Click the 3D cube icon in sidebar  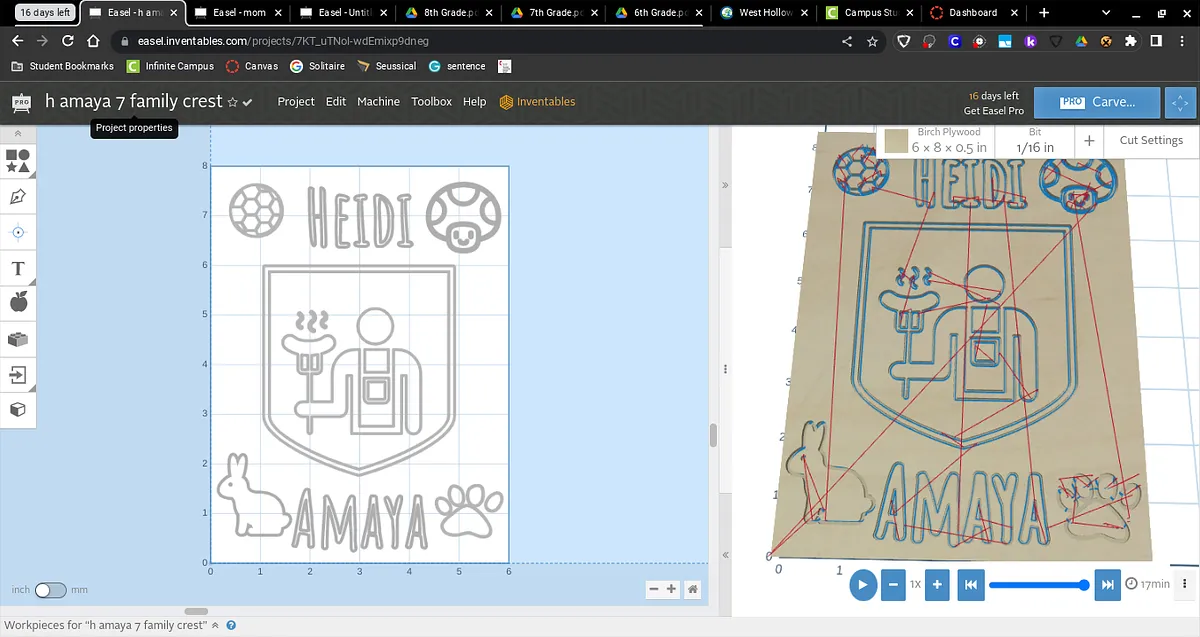(18, 410)
